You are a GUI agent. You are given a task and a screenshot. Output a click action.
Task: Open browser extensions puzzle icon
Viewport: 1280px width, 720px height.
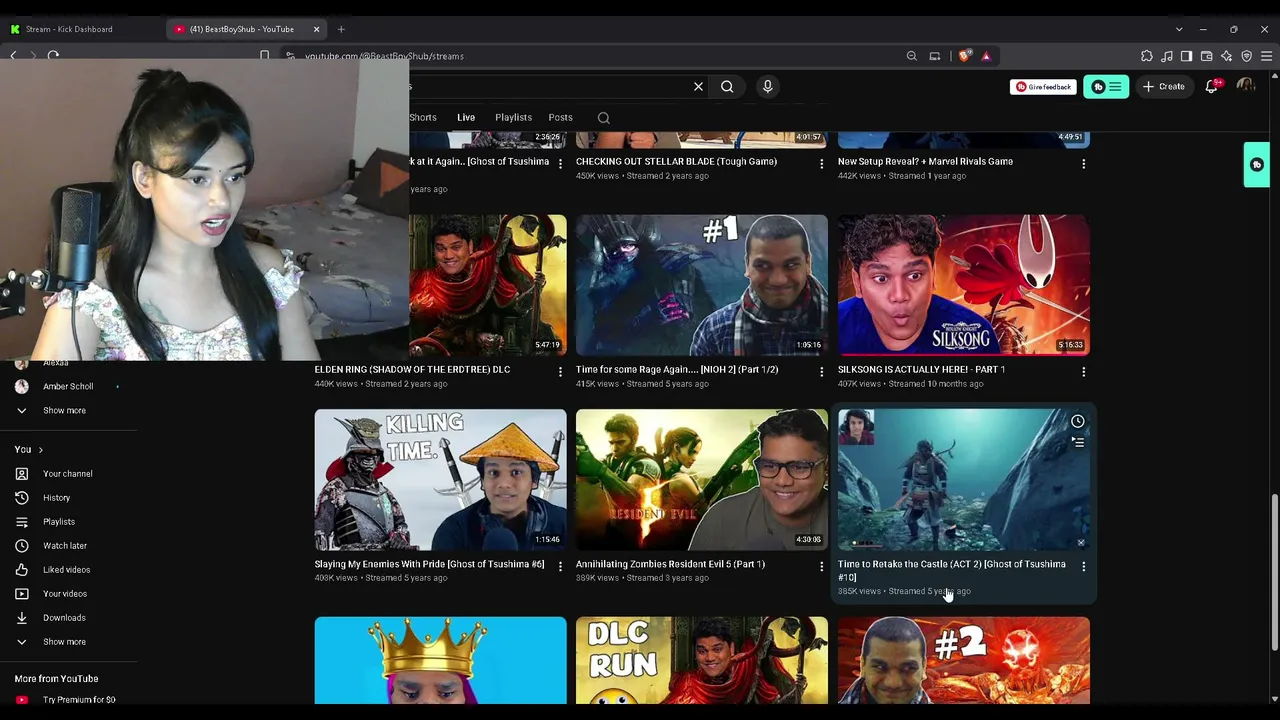[1147, 56]
